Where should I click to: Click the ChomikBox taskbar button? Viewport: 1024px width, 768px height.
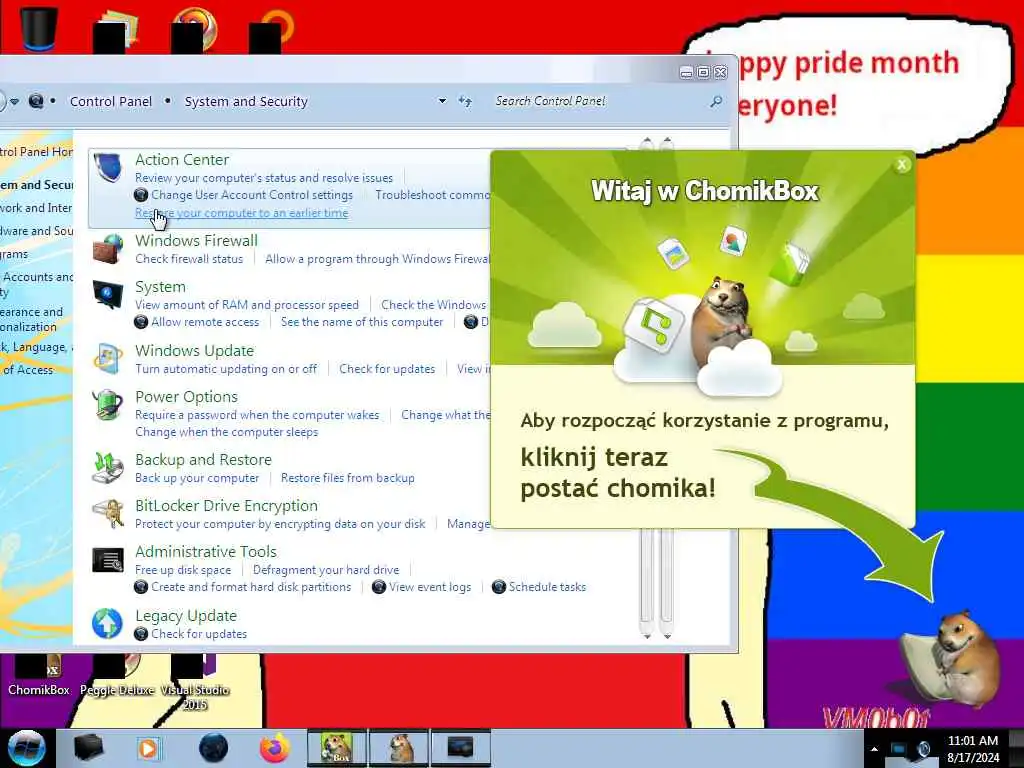click(x=336, y=748)
